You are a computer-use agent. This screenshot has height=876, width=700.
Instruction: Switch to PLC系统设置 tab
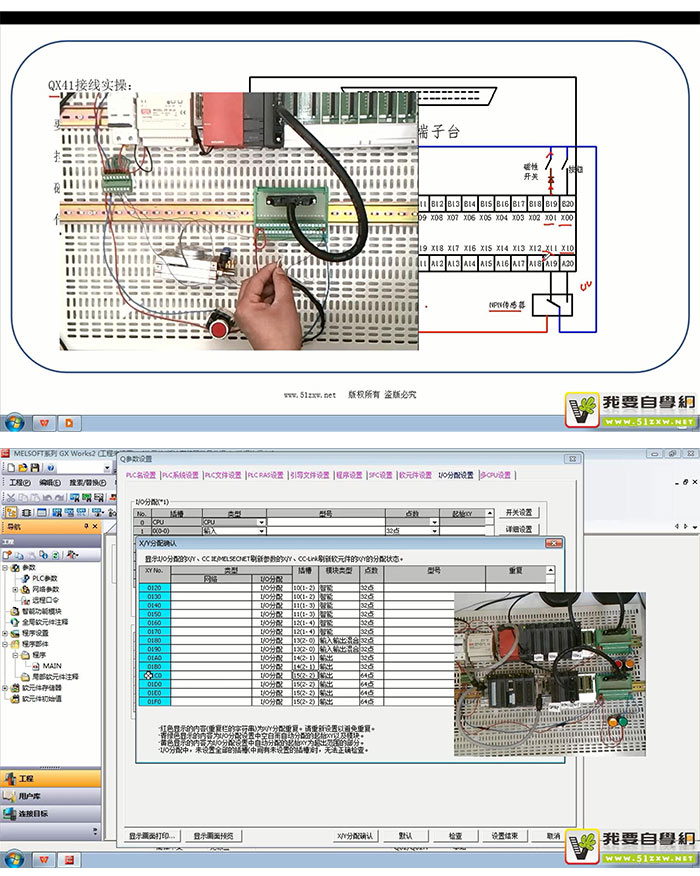180,475
